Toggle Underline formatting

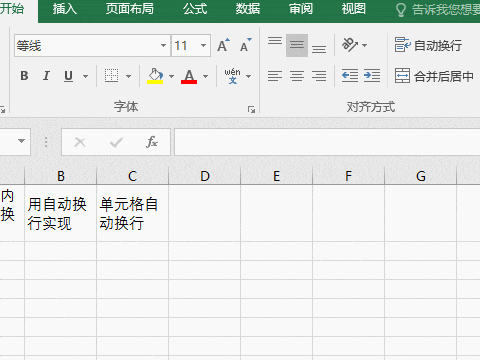(68, 76)
